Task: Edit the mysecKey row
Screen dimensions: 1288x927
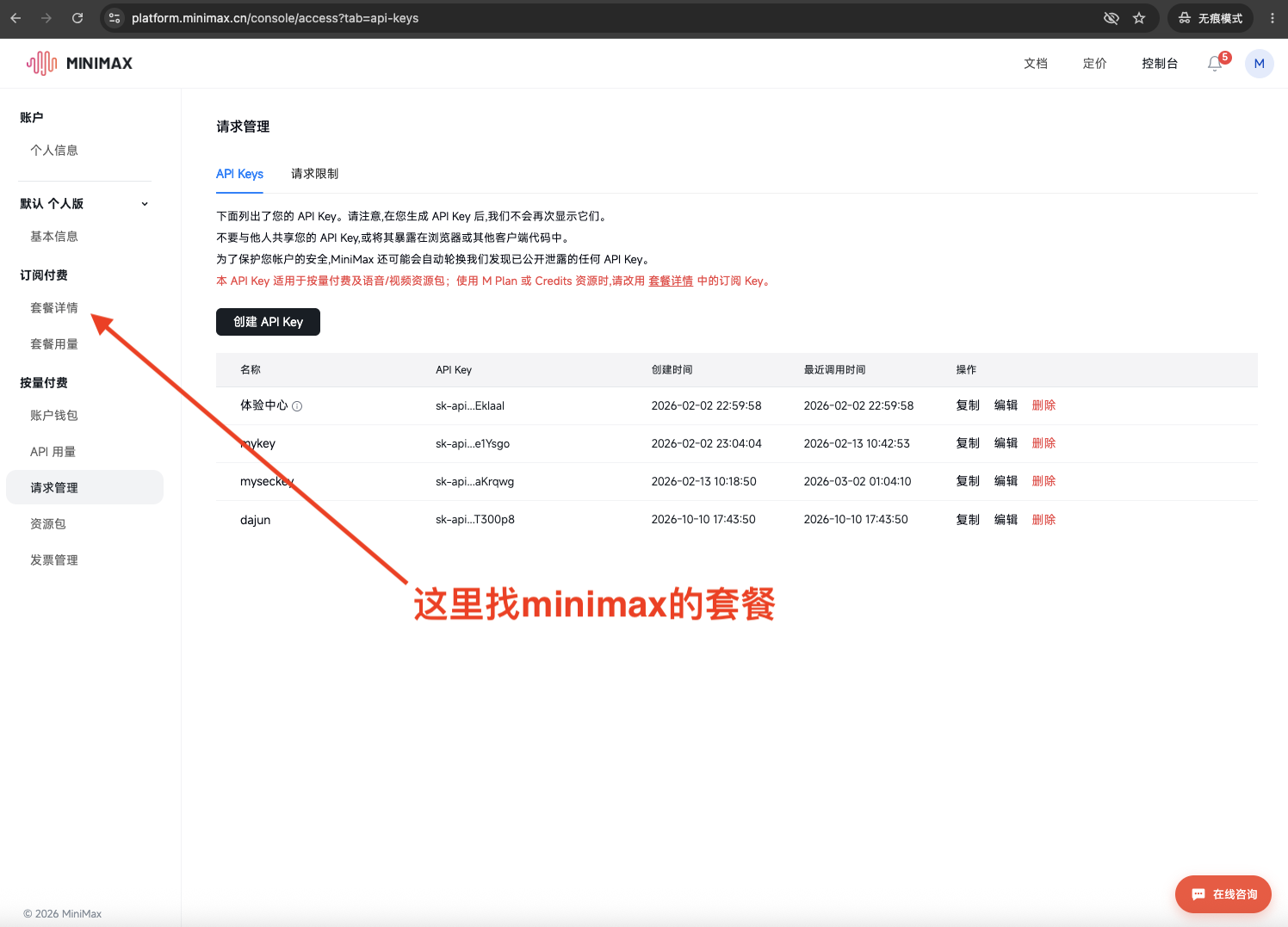Action: [1006, 481]
